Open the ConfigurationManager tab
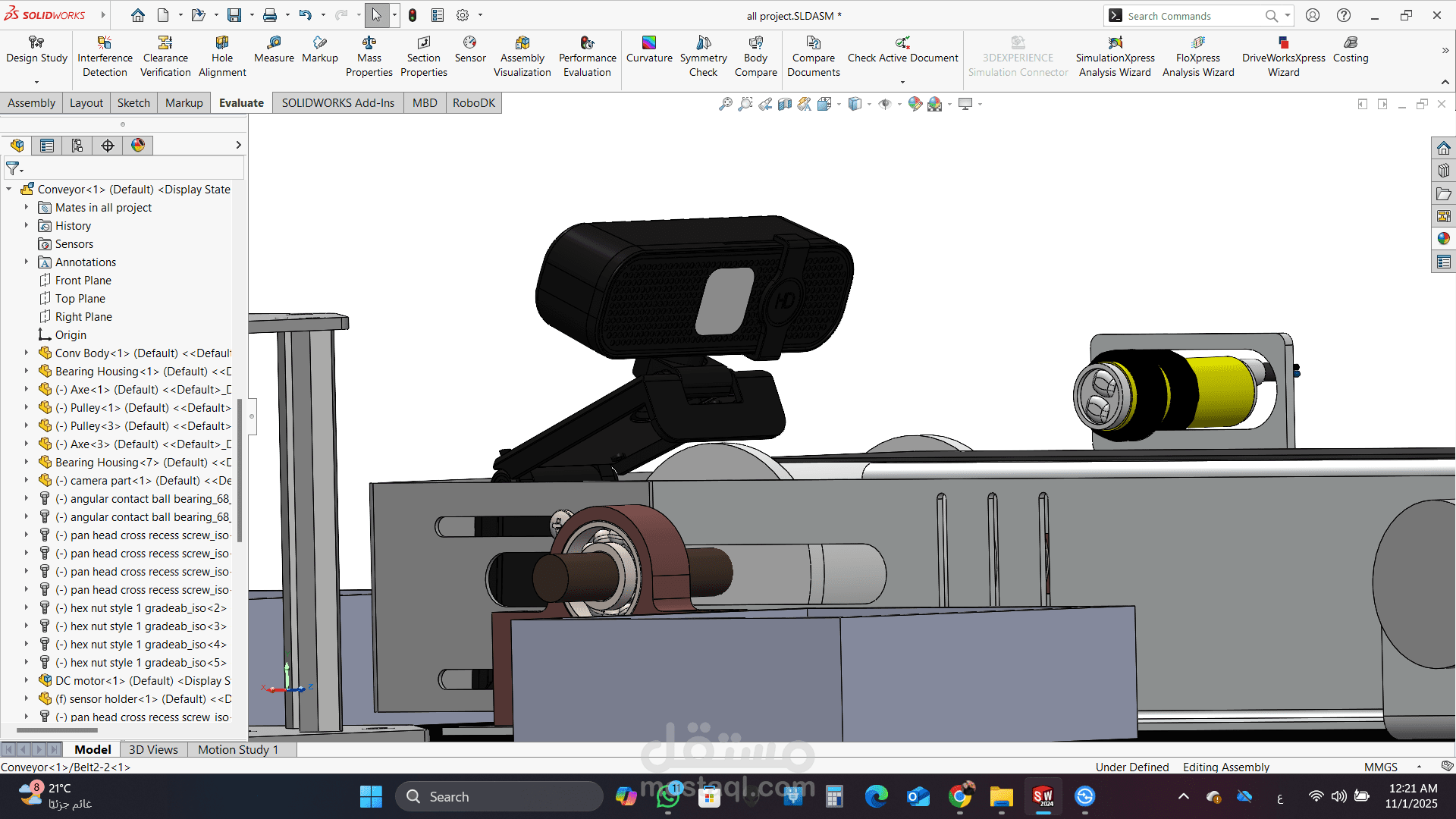1456x819 pixels. tap(77, 145)
